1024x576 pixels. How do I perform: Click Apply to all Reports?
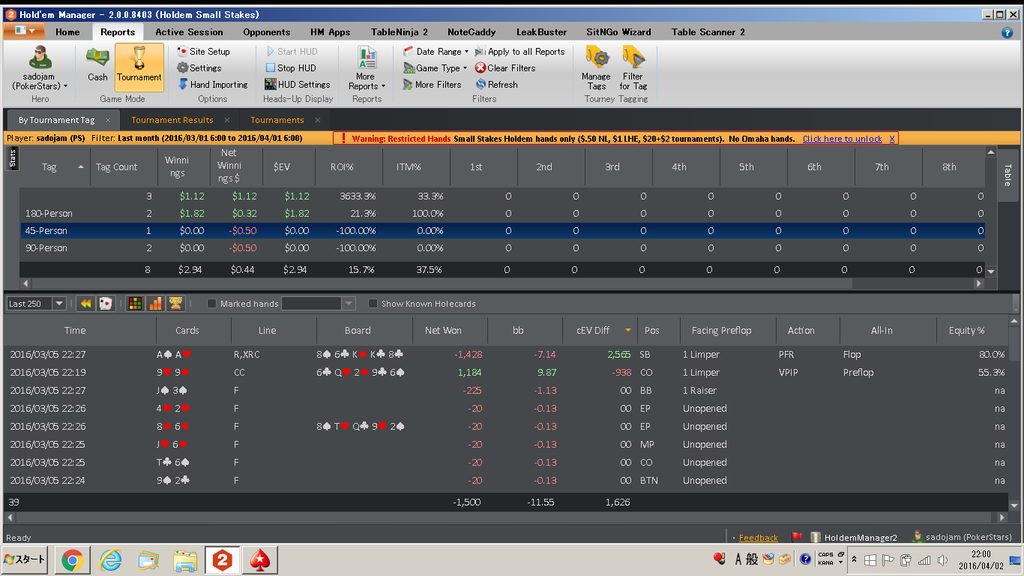520,51
